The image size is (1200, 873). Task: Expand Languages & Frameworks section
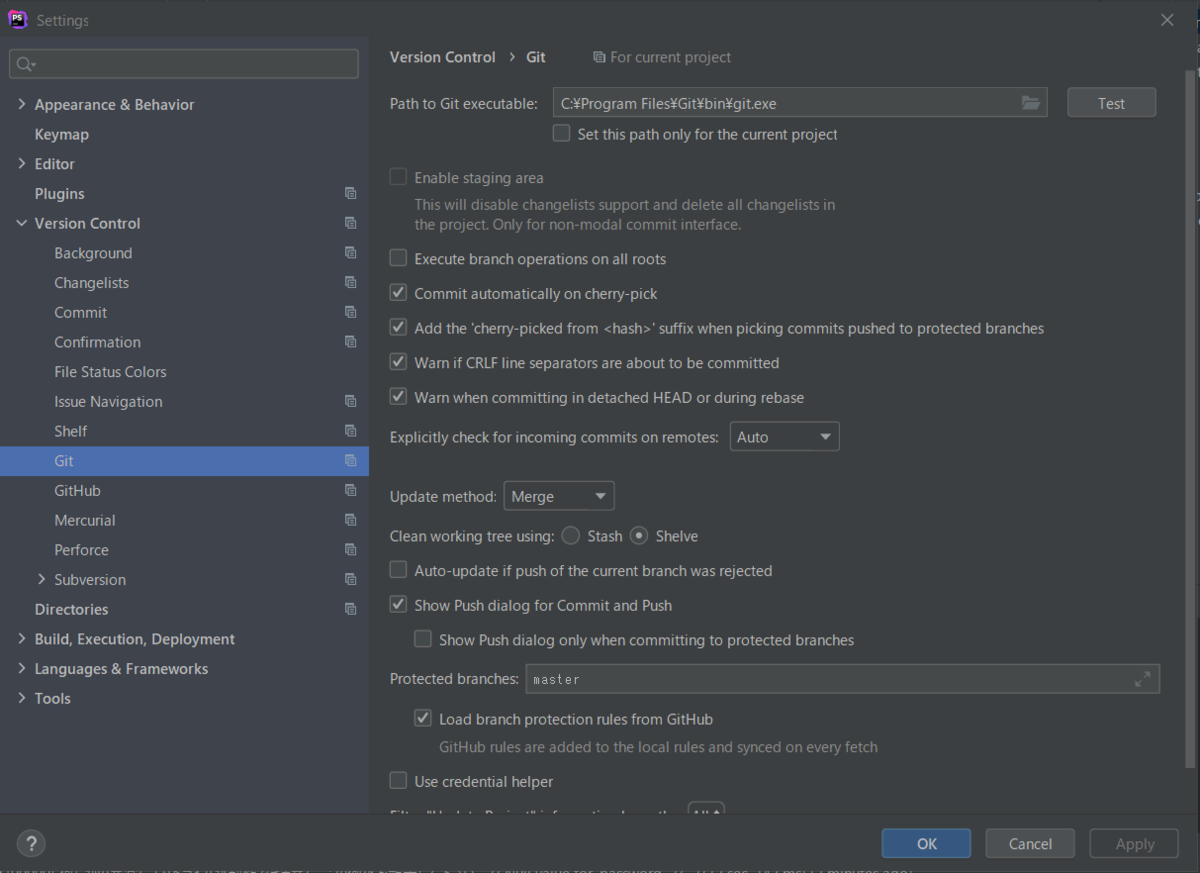click(x=22, y=668)
